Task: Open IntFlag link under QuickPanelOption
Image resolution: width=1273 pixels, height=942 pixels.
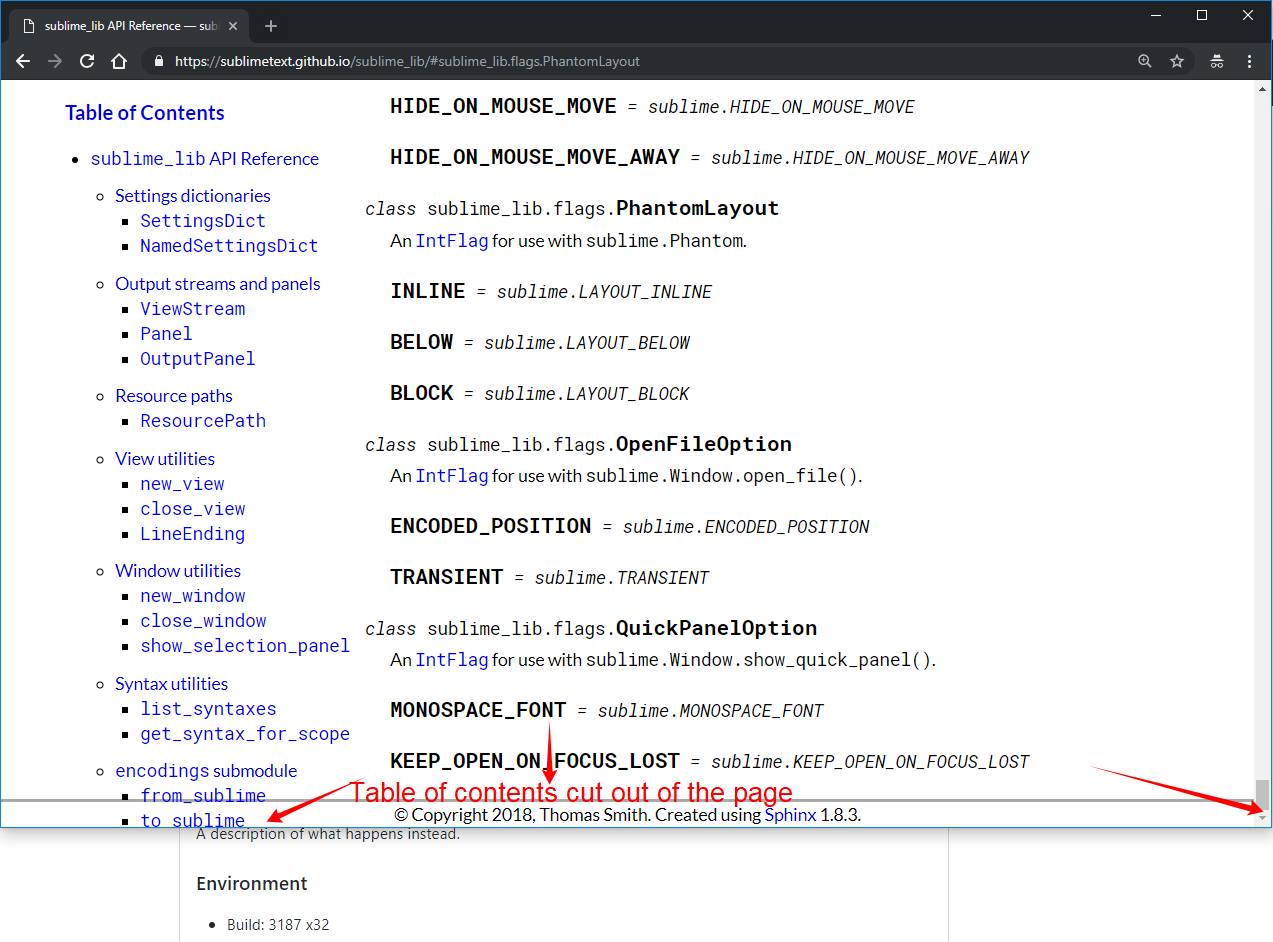Action: (452, 660)
